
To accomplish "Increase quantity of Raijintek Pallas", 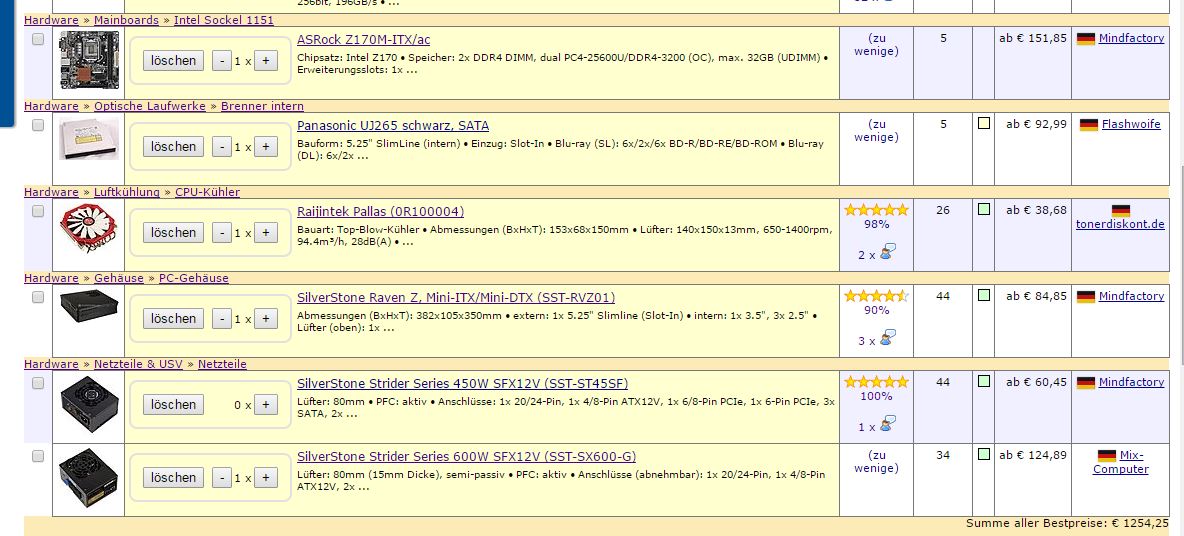I will [266, 233].
